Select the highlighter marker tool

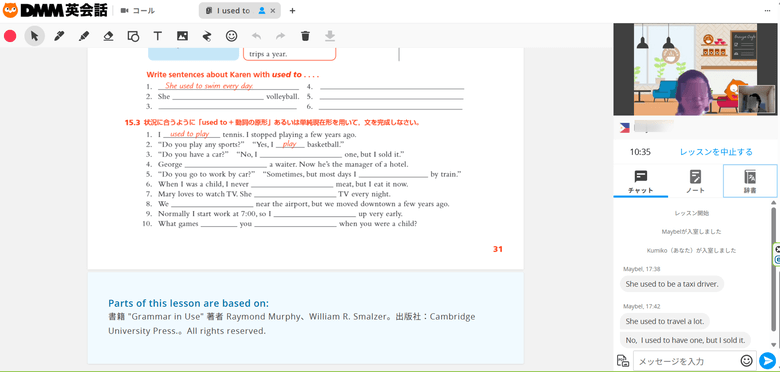(84, 36)
